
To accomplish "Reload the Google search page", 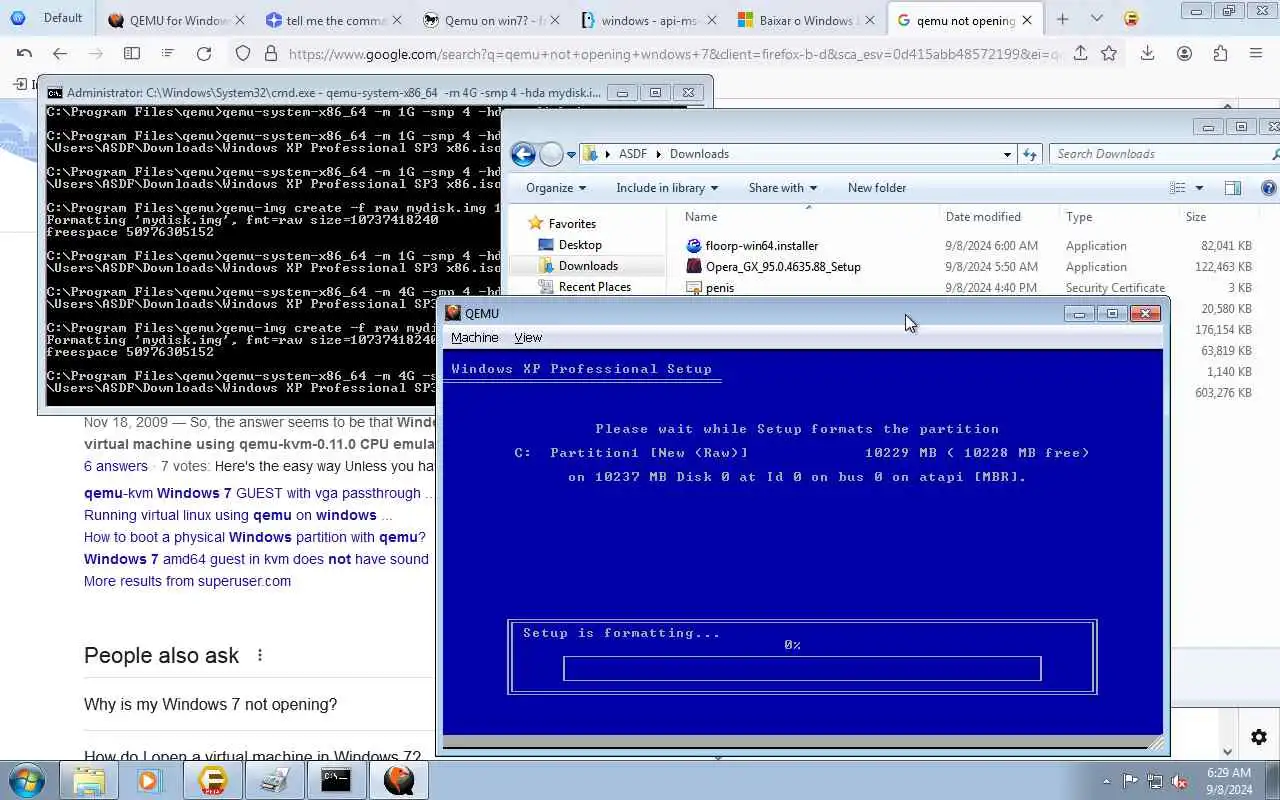I will [x=204, y=54].
